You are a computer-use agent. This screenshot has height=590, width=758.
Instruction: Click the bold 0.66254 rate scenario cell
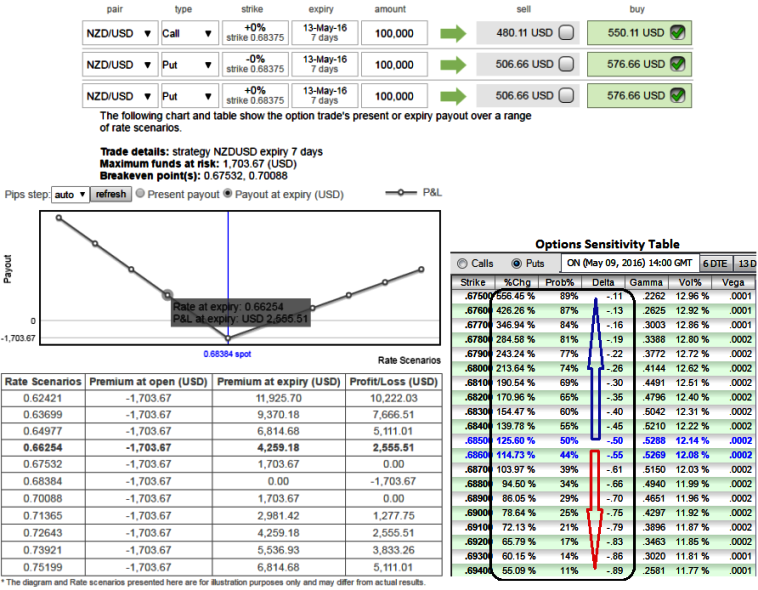coord(43,448)
